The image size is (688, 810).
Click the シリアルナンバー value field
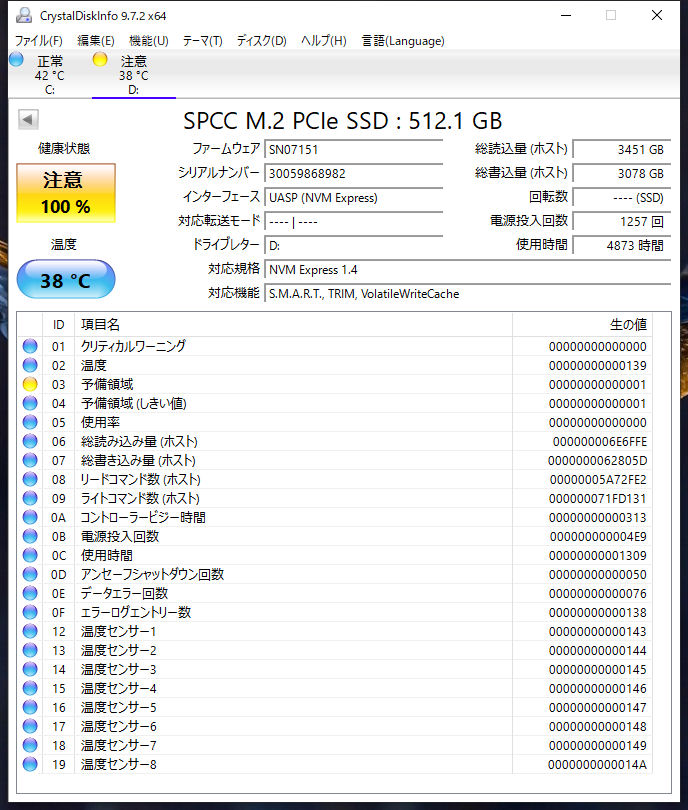tap(354, 173)
